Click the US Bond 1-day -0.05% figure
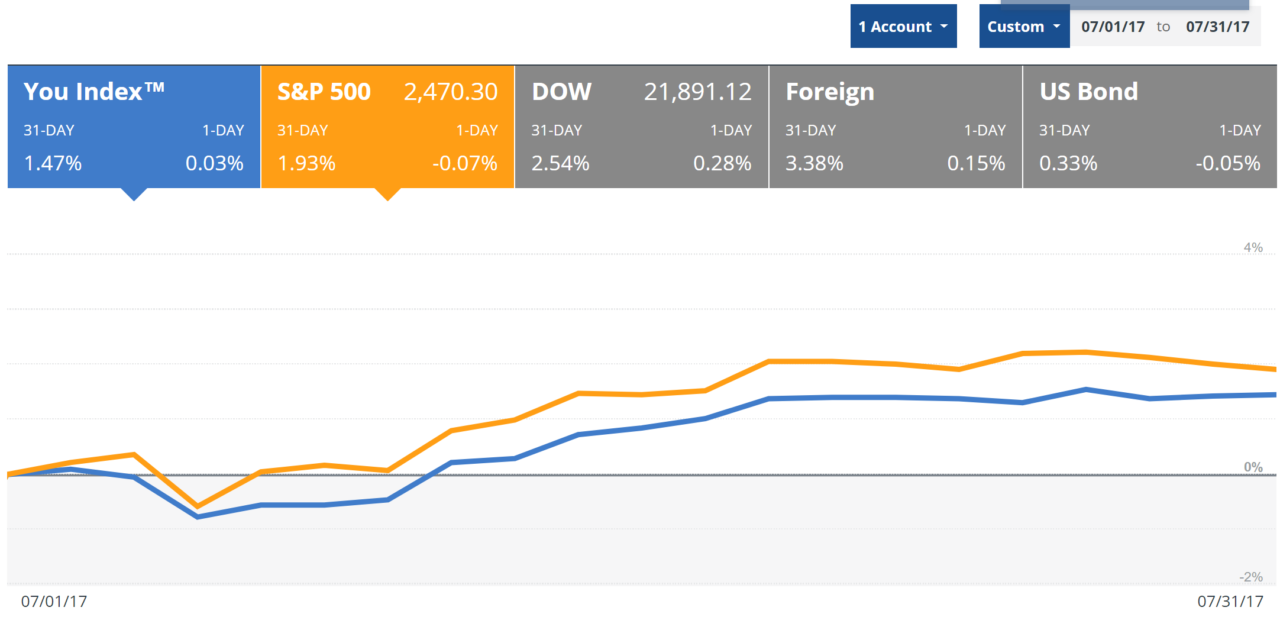 (x=1228, y=163)
